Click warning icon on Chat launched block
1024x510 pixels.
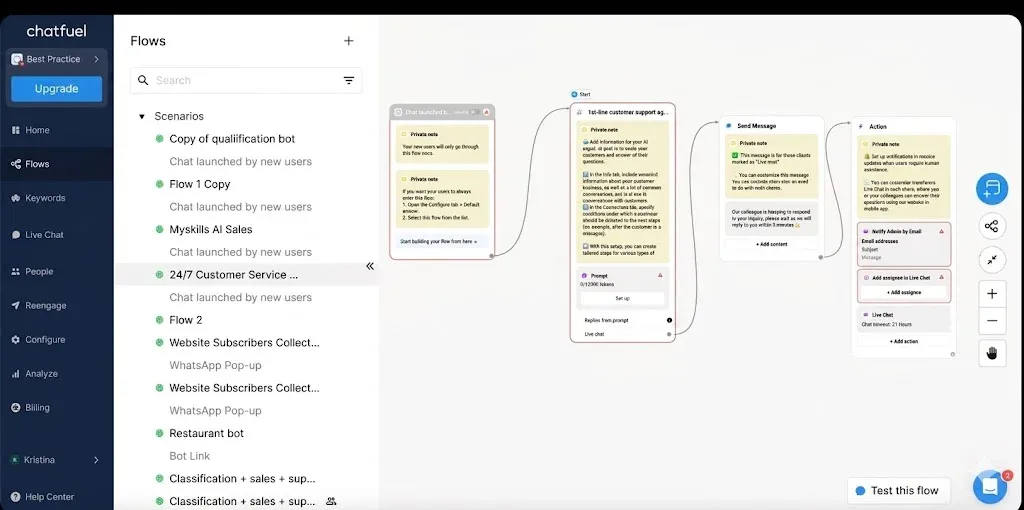tap(487, 112)
